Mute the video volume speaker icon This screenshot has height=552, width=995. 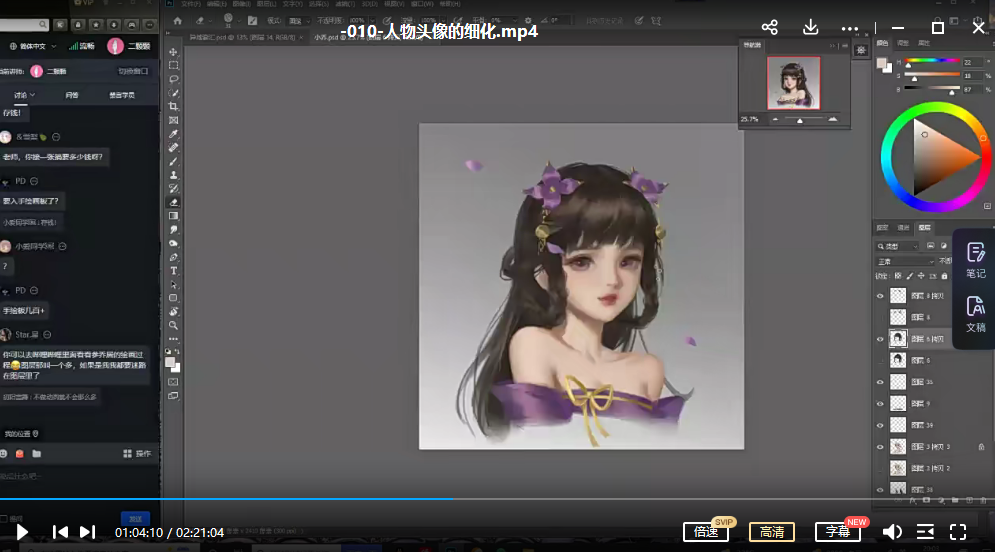pyautogui.click(x=892, y=532)
